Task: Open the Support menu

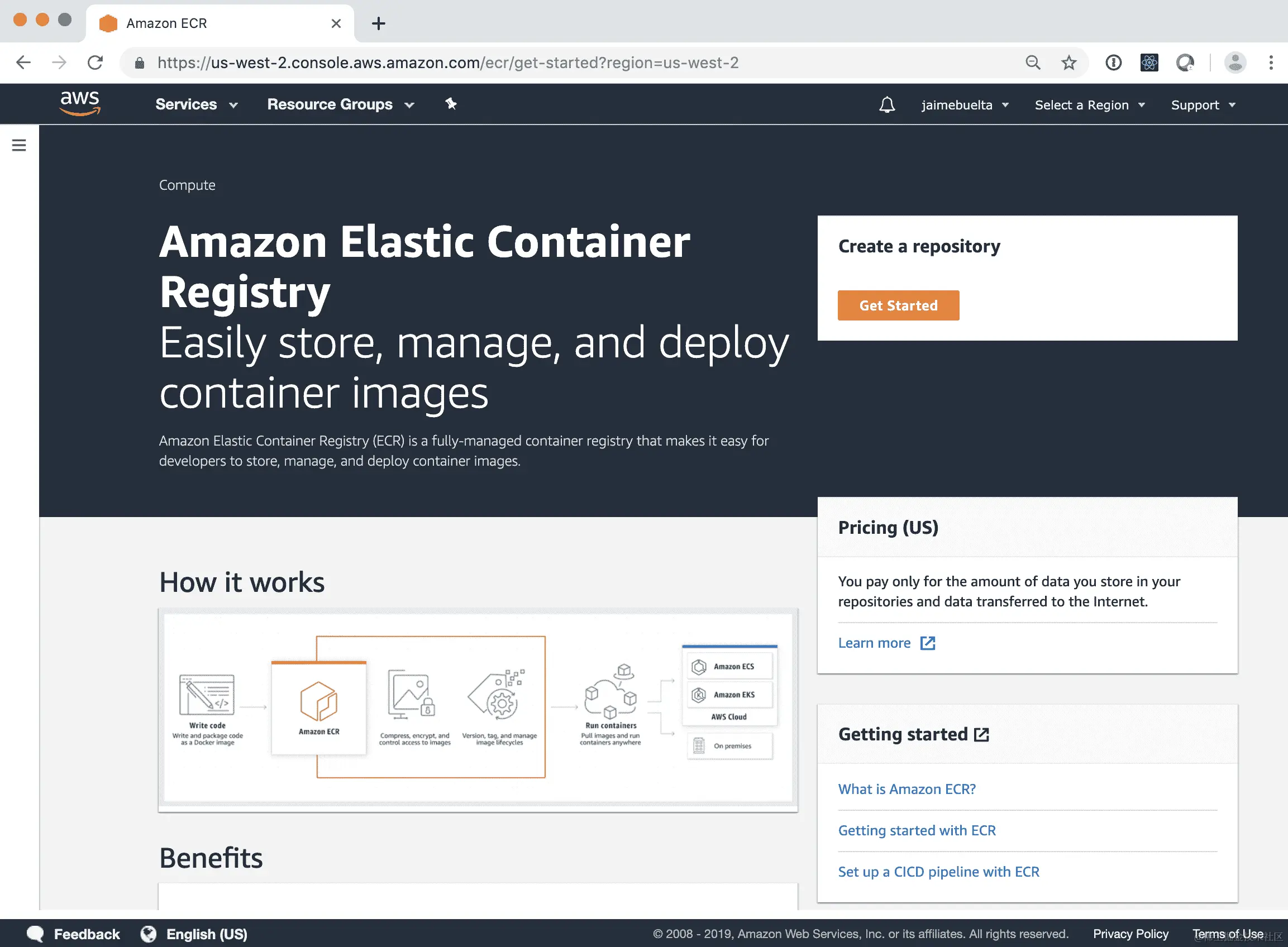Action: [x=1203, y=105]
